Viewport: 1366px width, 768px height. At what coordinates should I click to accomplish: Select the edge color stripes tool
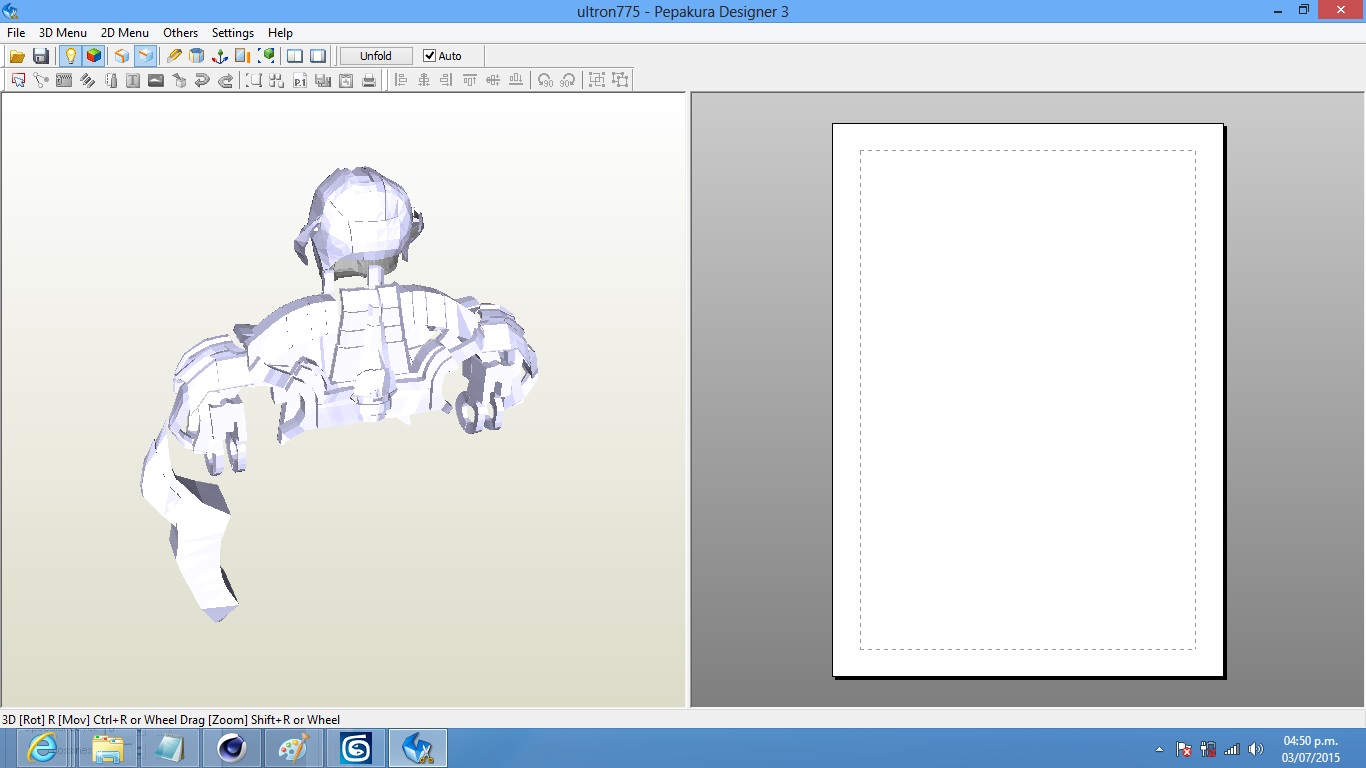87,80
